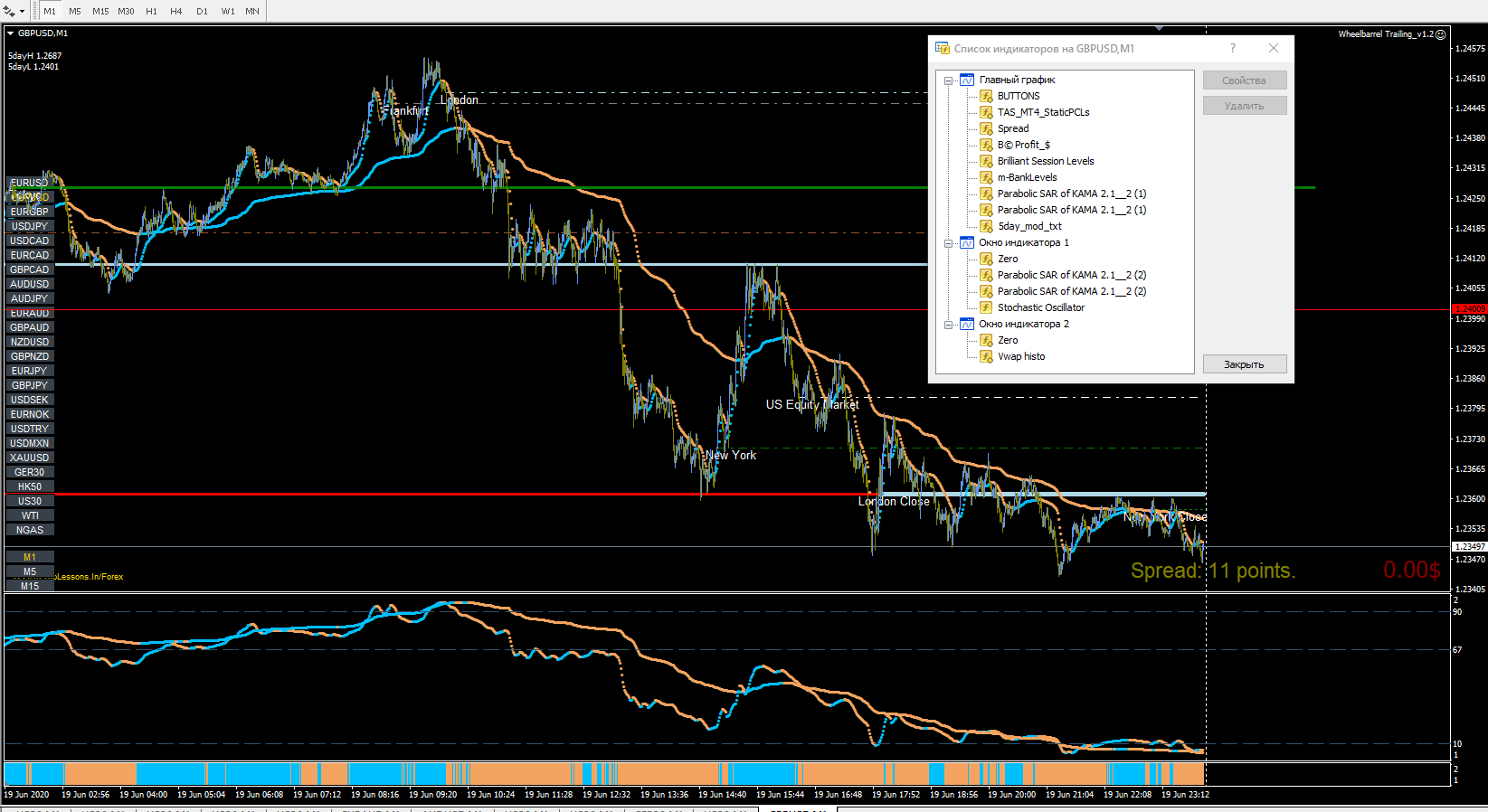This screenshot has width=1488, height=812.
Task: Toggle the M5 button on chart
Action: point(30,571)
